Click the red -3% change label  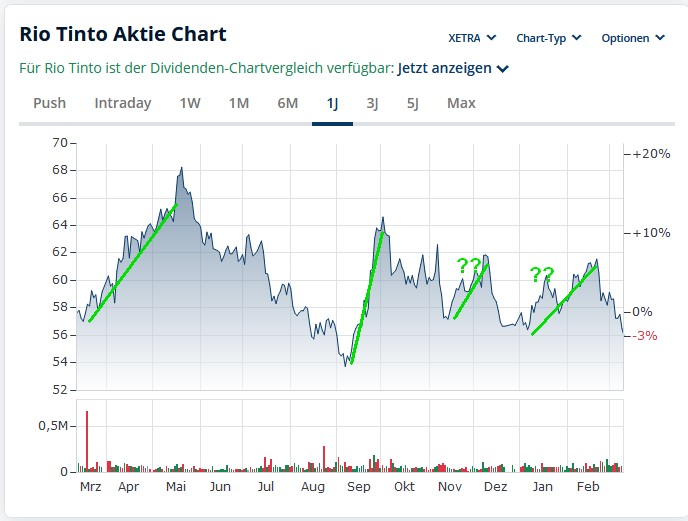click(x=645, y=336)
